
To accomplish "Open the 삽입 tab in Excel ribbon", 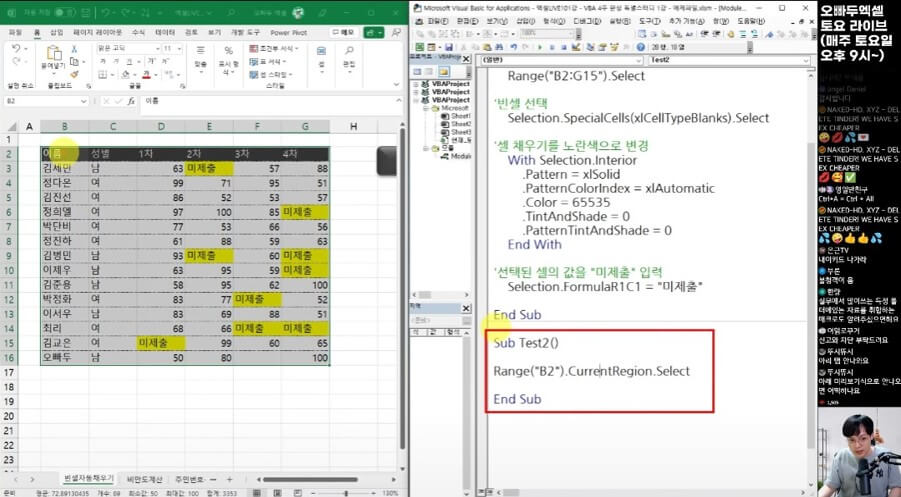I will click(x=57, y=32).
